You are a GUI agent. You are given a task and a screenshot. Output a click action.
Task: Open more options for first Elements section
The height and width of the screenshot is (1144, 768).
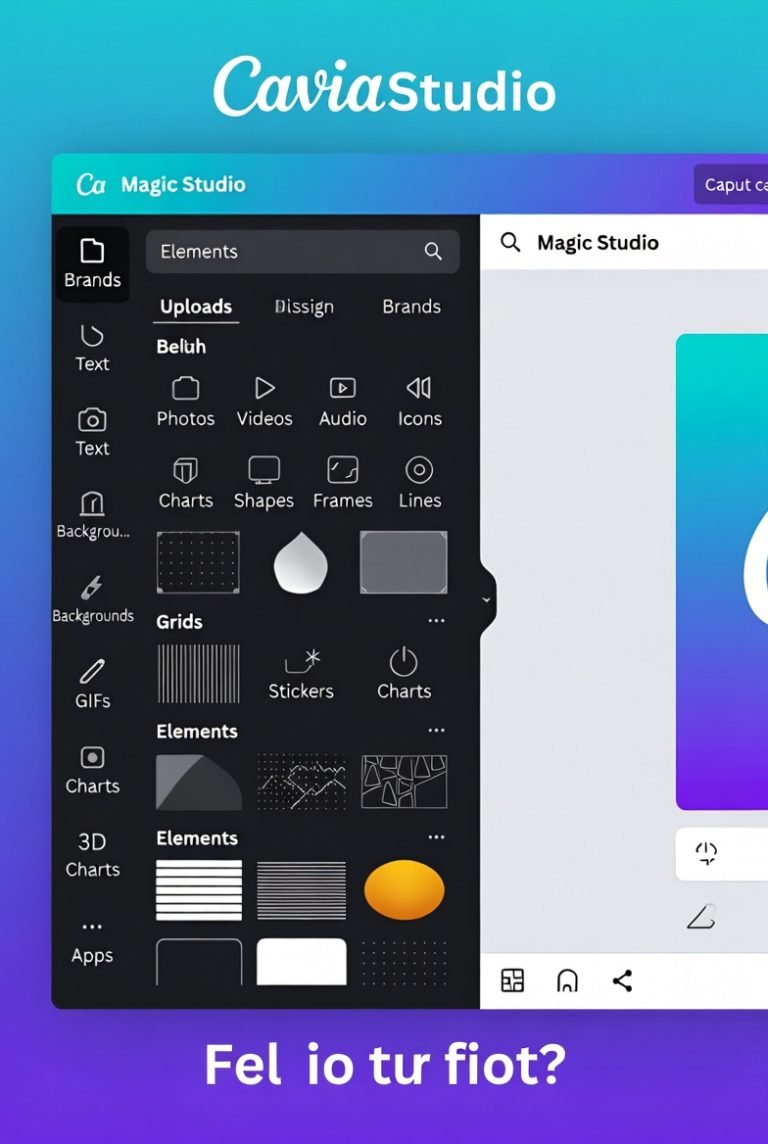pyautogui.click(x=436, y=730)
